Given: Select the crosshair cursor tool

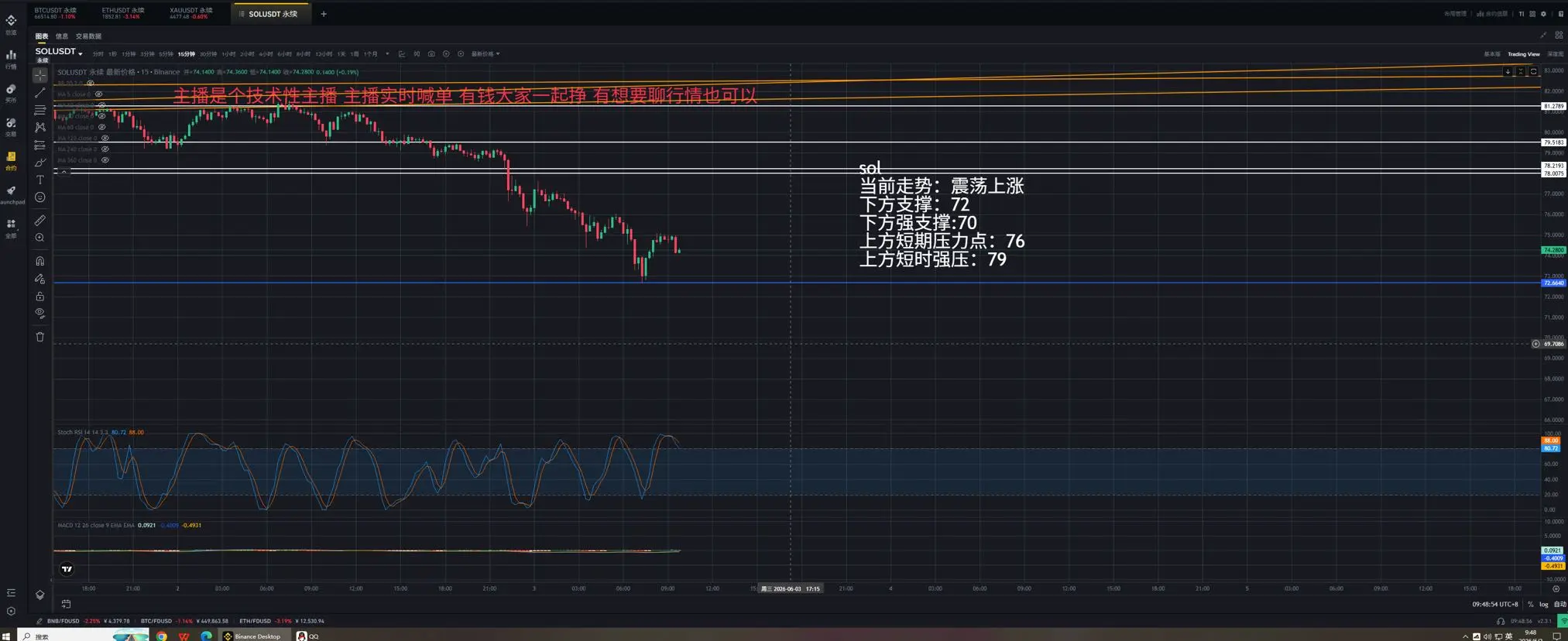Looking at the screenshot, I should [40, 76].
